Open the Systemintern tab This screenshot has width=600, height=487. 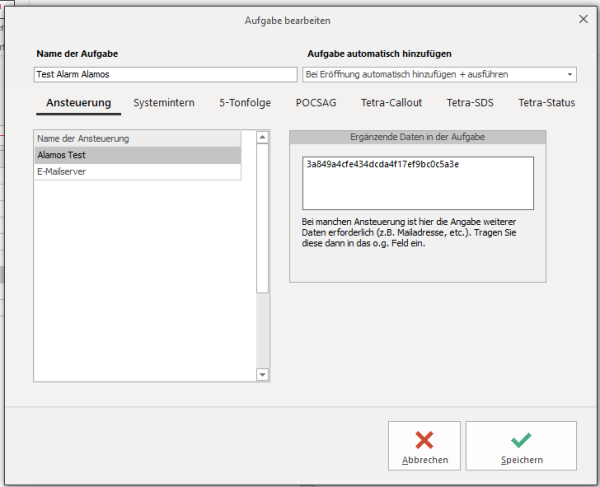coord(164,102)
